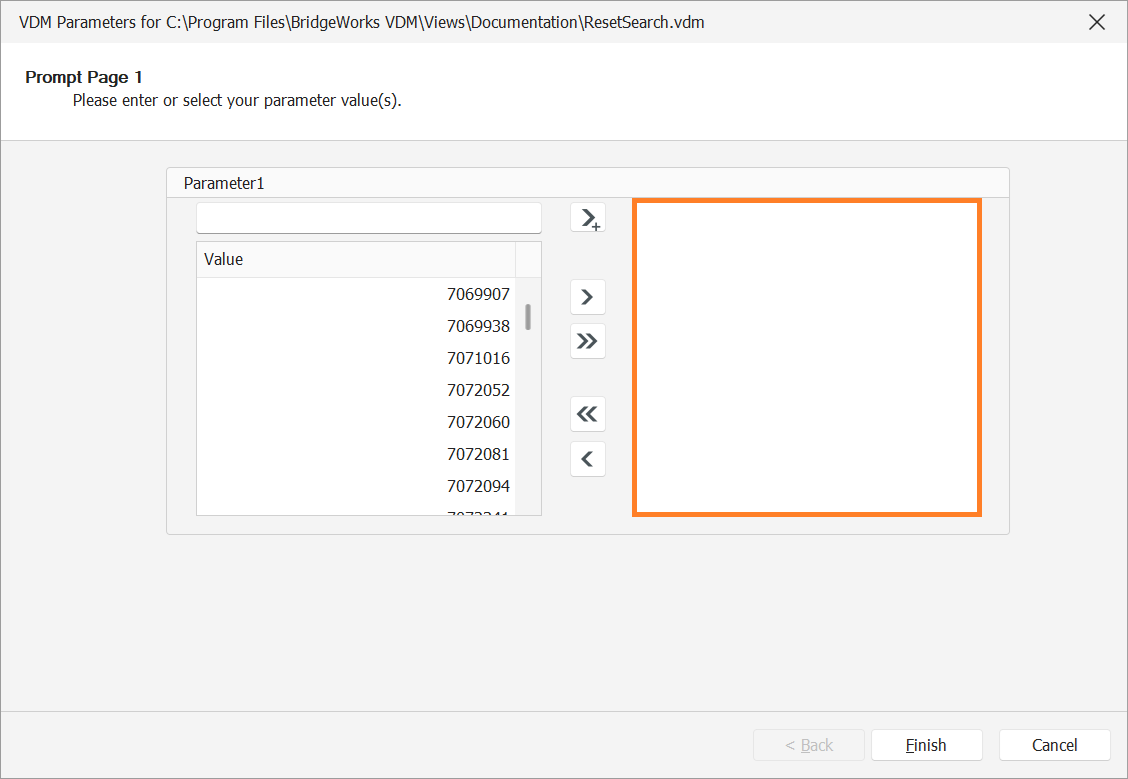Click the double left arrow transfer icon
Viewport: 1128px width, 779px height.
pyautogui.click(x=587, y=414)
